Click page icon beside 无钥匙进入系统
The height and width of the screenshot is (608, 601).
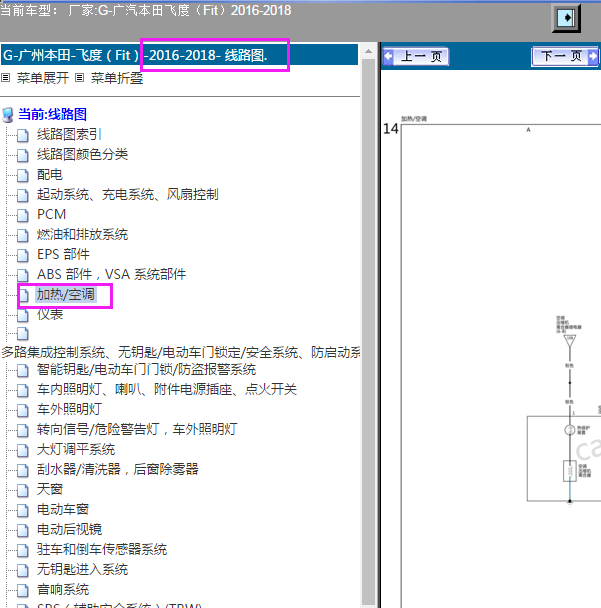pos(23,570)
